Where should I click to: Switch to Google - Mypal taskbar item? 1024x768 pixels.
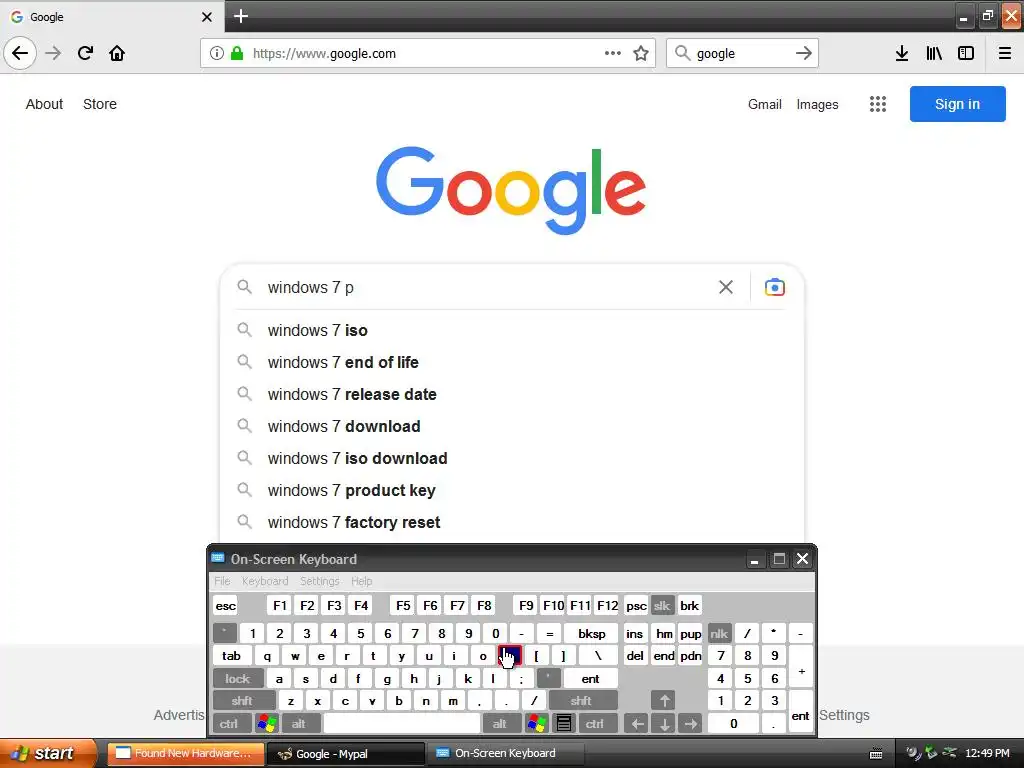[x=345, y=754]
